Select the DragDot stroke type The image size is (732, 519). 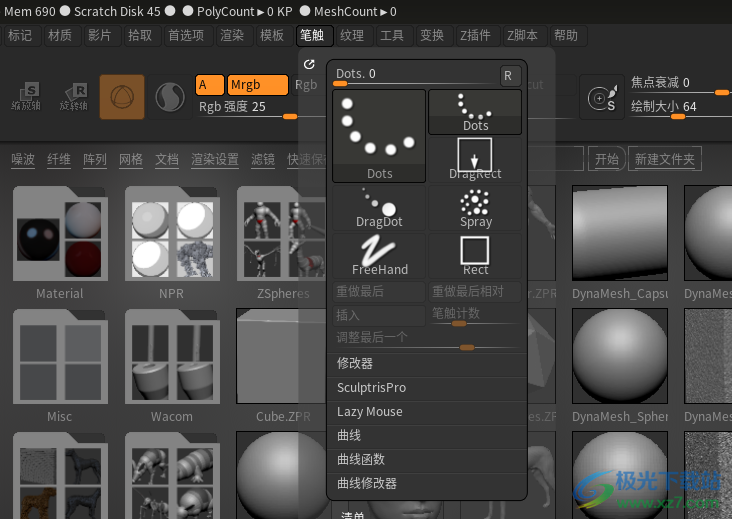click(379, 208)
